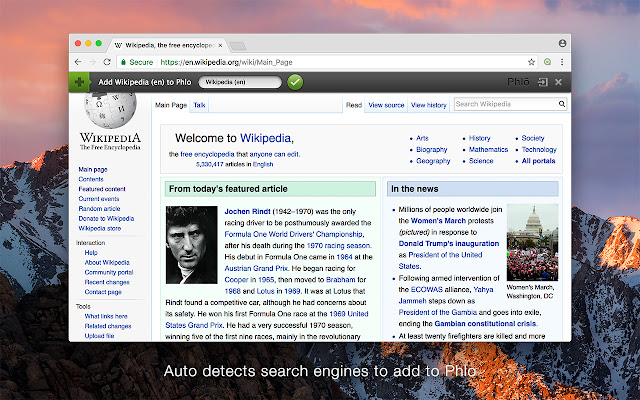Click the URL address bar
The height and width of the screenshot is (400, 640).
(x=327, y=62)
